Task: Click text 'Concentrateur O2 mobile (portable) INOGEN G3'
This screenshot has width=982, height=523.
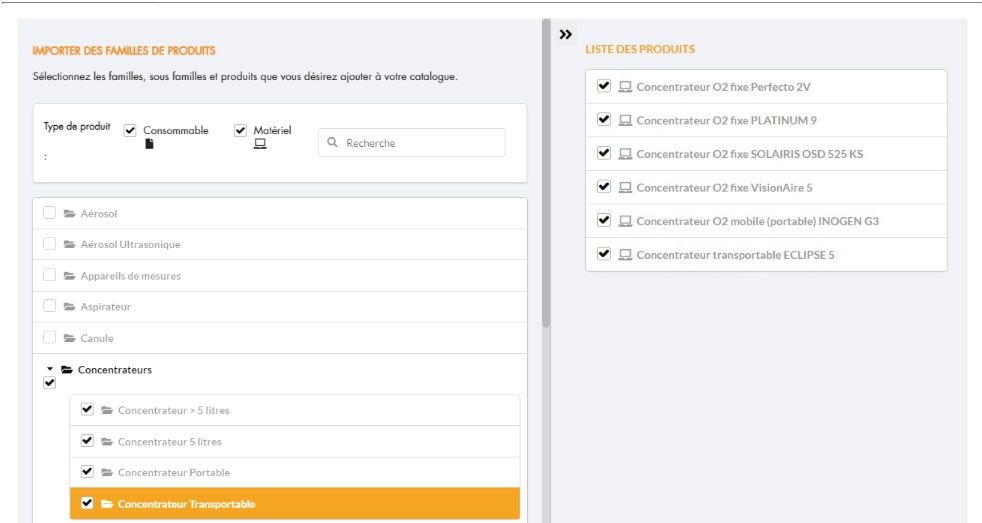Action: [758, 221]
